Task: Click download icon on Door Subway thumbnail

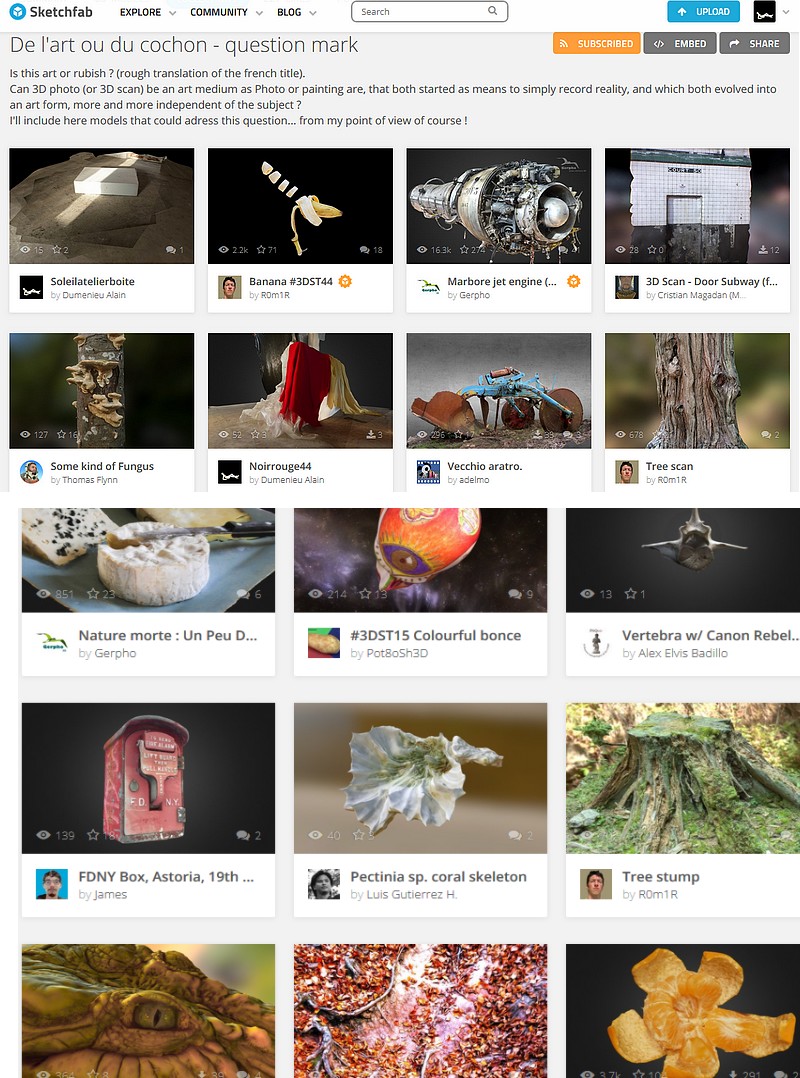Action: pos(764,250)
